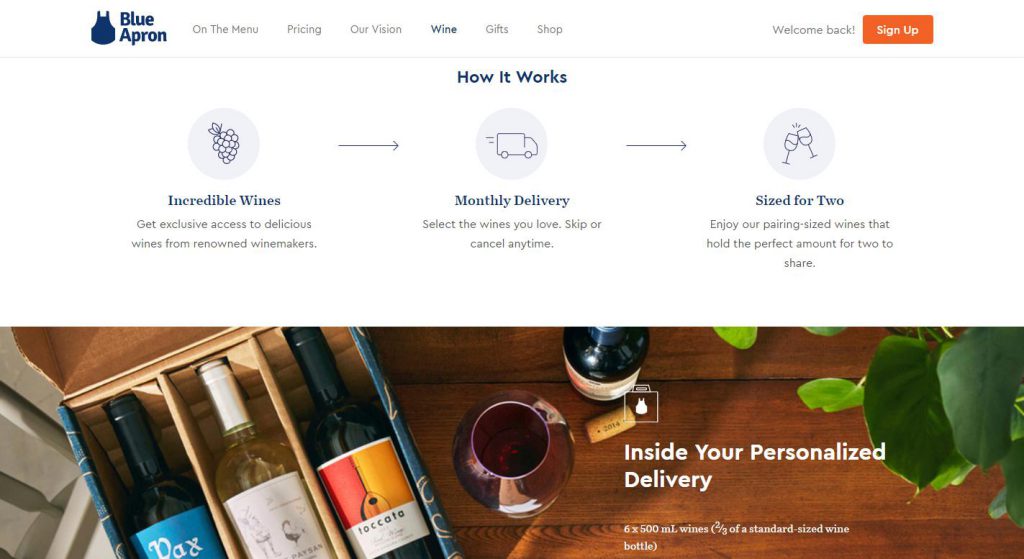
Task: Click the Incredible Wines heading
Action: 224,200
